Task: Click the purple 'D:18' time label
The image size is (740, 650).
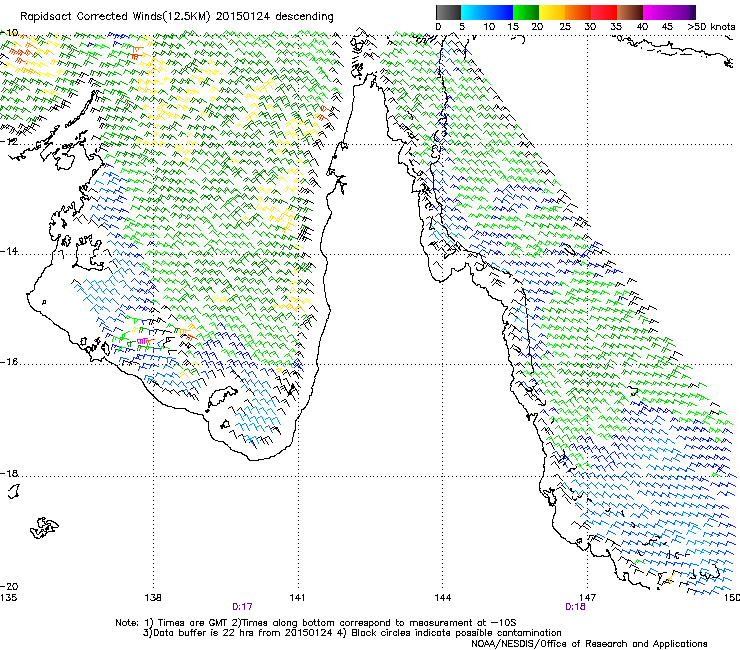Action: click(575, 607)
